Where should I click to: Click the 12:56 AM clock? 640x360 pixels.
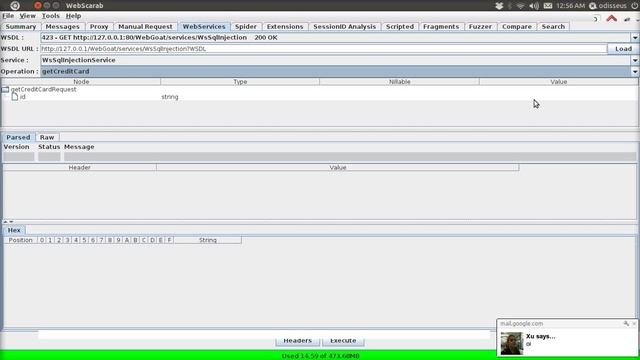[x=570, y=6]
